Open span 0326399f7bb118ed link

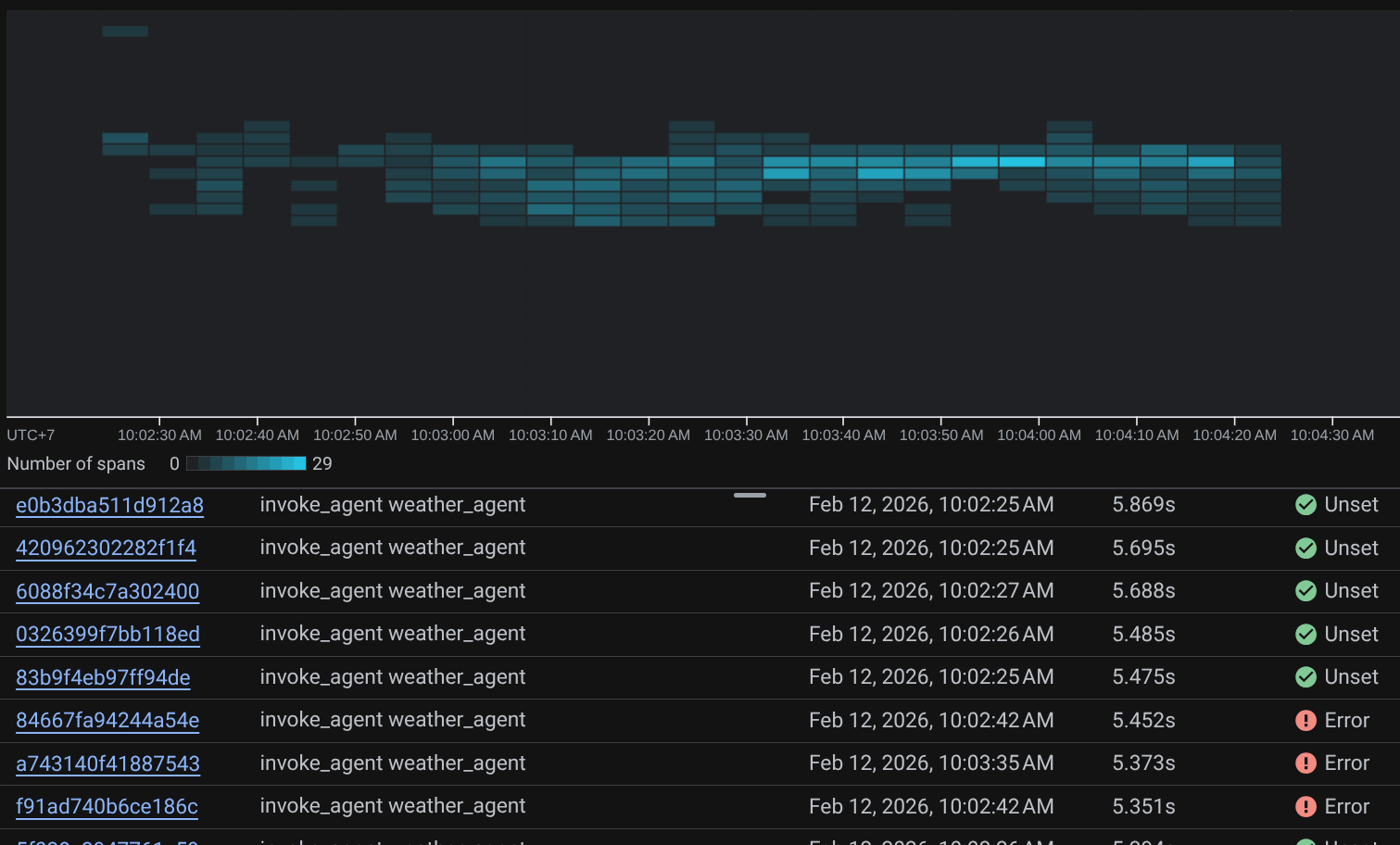(107, 635)
